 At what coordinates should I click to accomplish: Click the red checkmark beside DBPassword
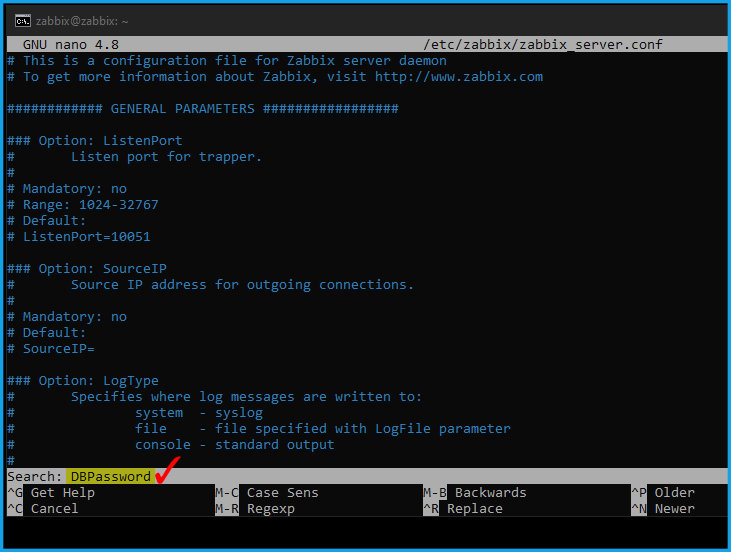pos(167,470)
